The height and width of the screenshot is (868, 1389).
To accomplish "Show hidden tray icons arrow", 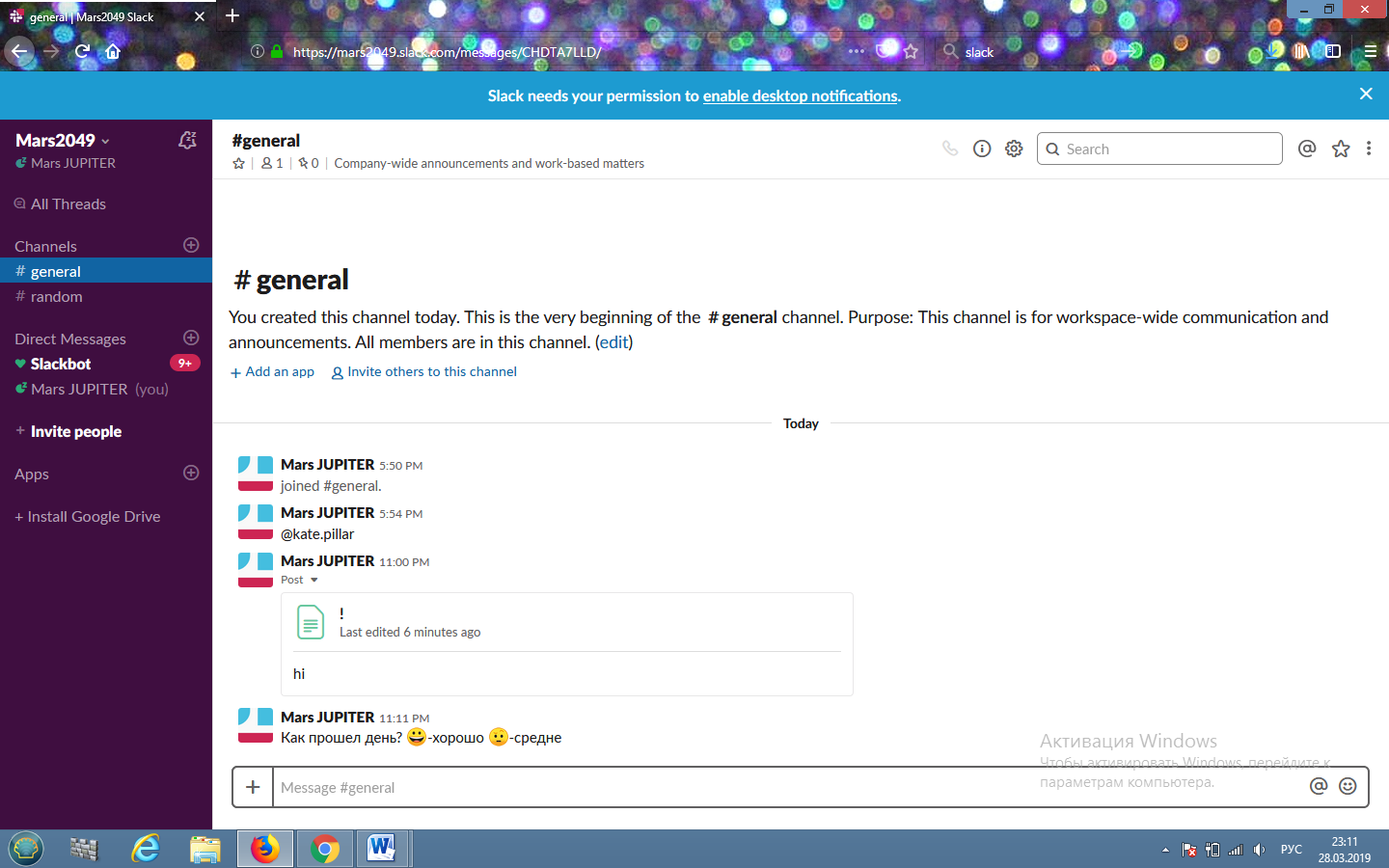I will point(1165,850).
